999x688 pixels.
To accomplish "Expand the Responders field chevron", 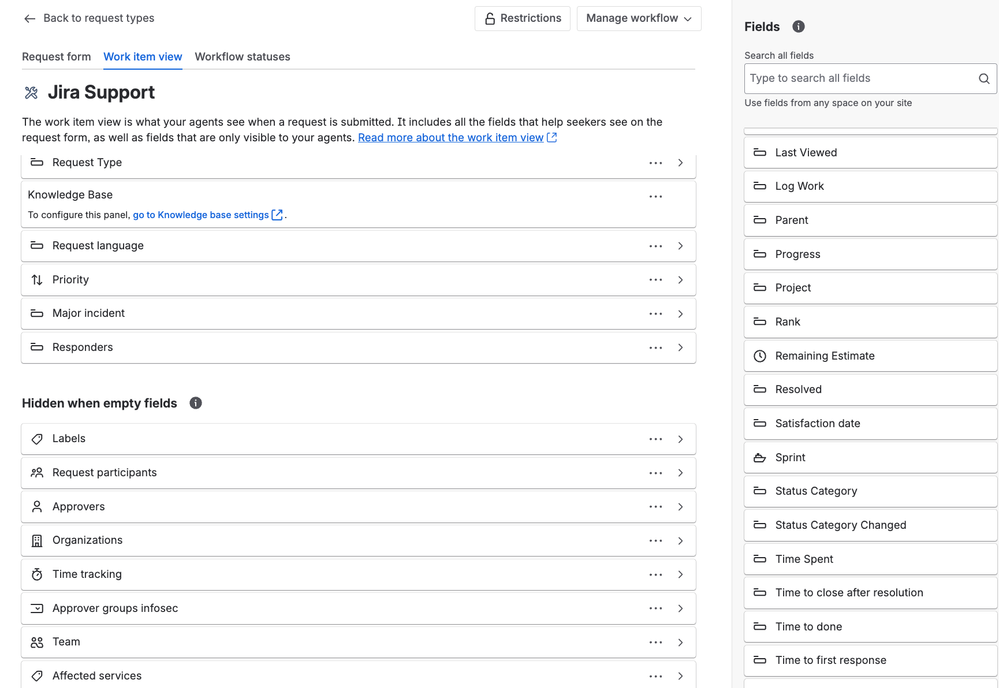I will click(x=680, y=348).
